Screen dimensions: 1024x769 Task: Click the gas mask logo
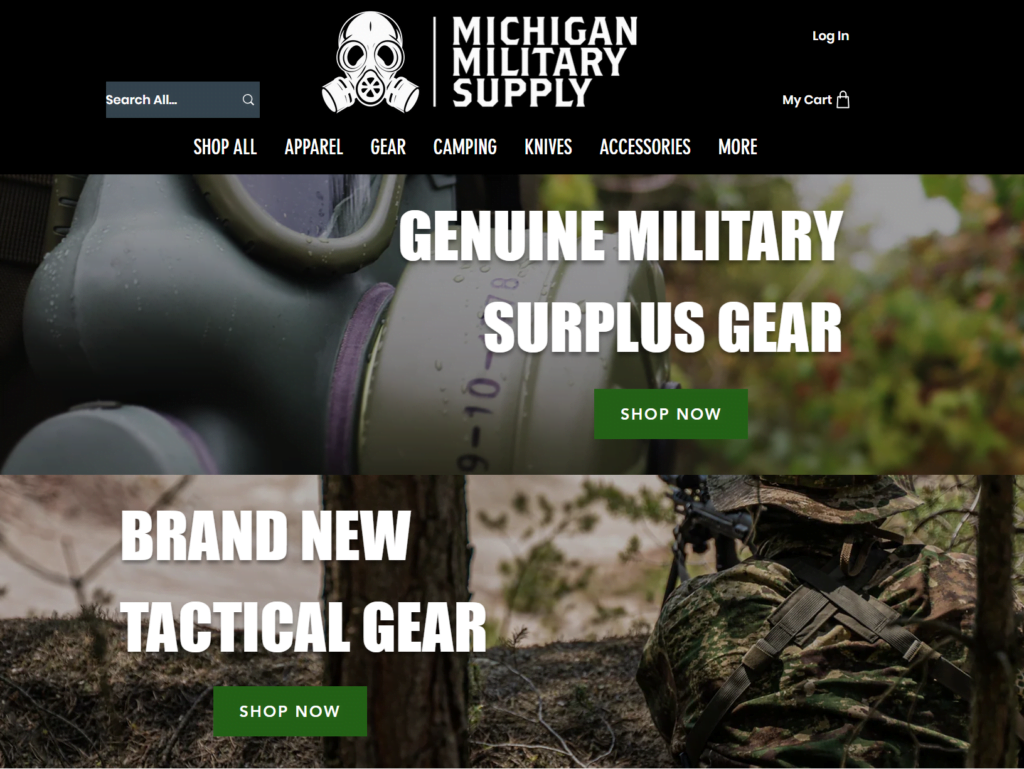click(x=370, y=62)
